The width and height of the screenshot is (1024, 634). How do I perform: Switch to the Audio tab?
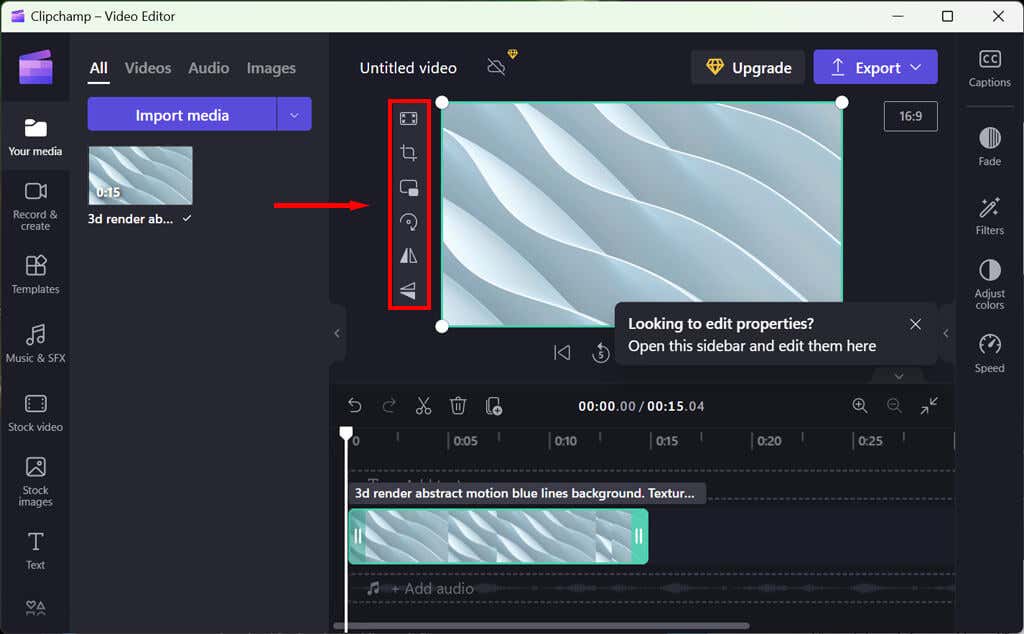208,68
